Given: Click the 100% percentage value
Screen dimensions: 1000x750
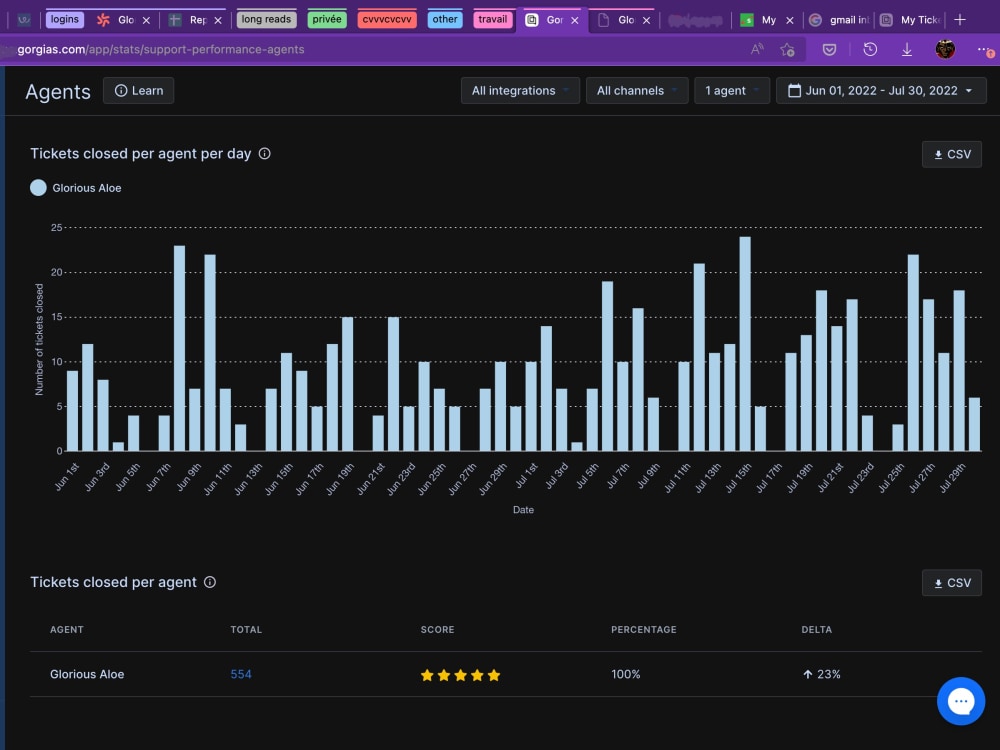Looking at the screenshot, I should [626, 674].
